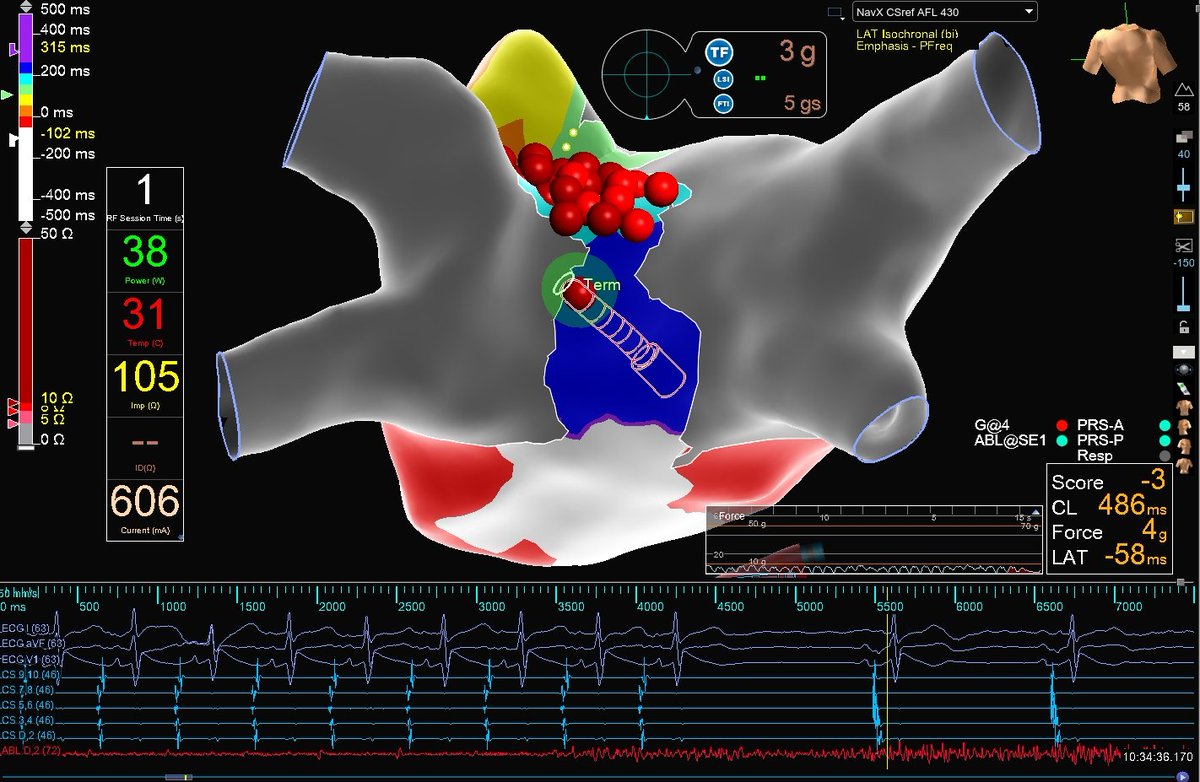
Task: Click the red 10 Ω impedance bar marker
Action: click(x=12, y=404)
